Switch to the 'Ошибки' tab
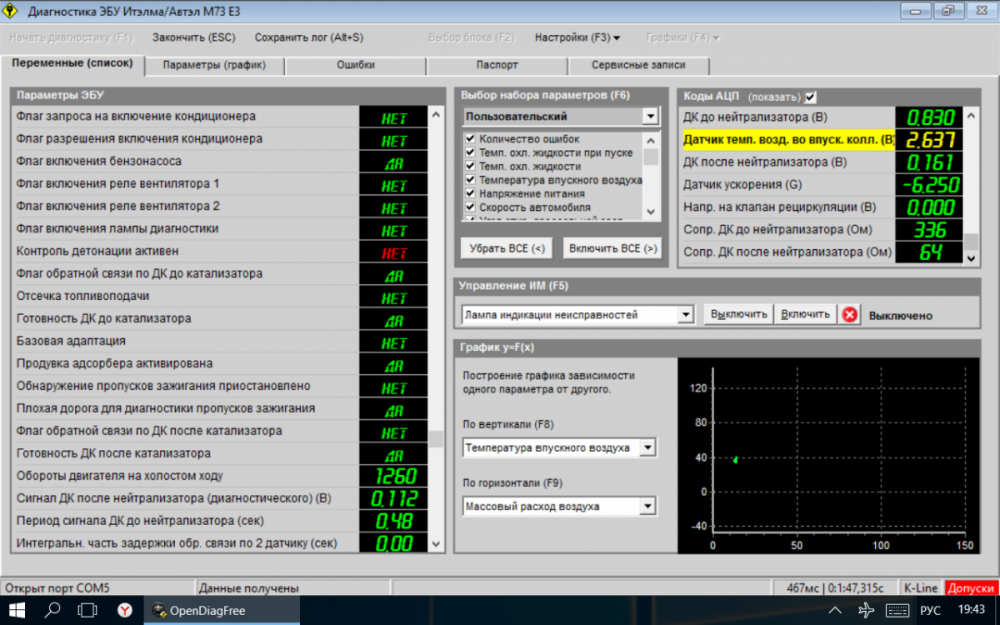1000x625 pixels. 356,65
